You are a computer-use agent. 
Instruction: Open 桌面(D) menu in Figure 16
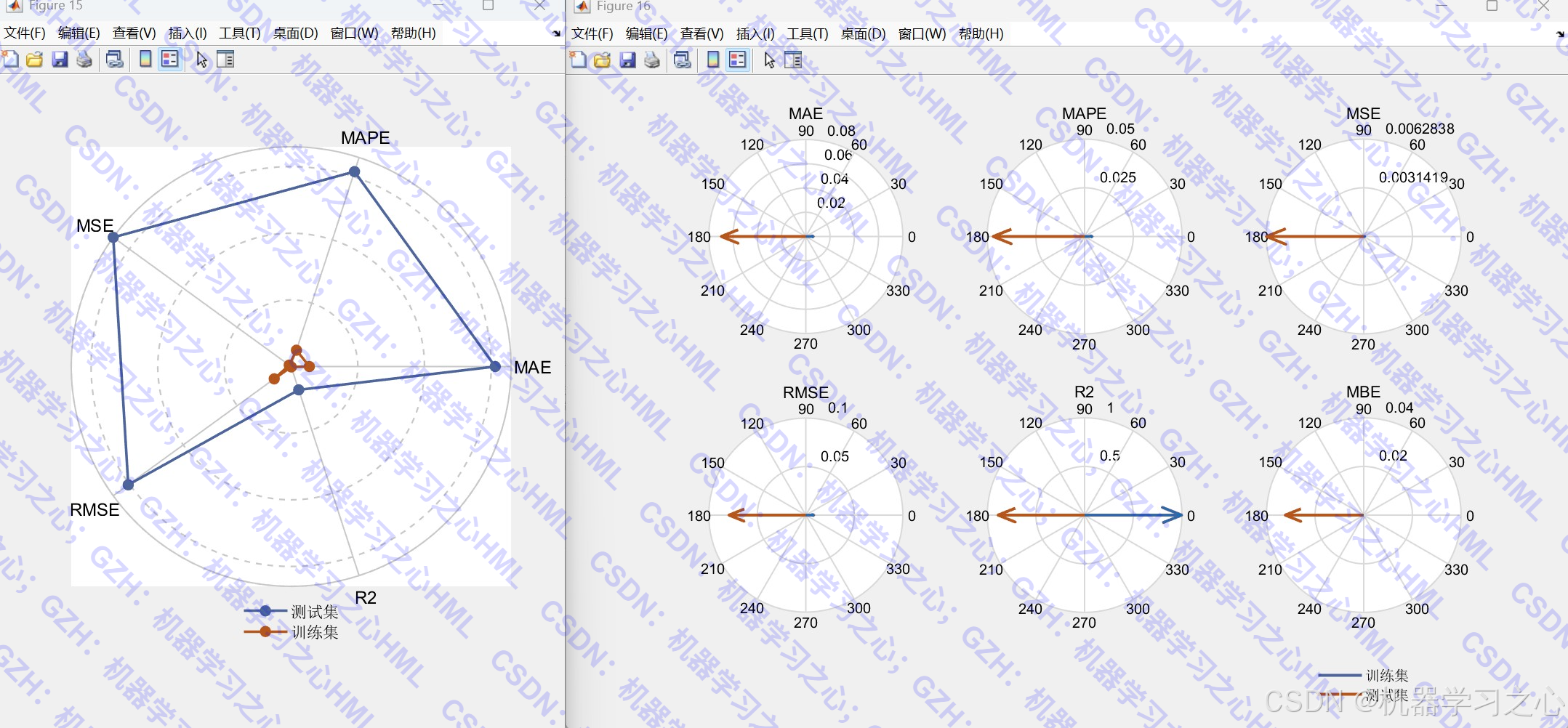tap(863, 33)
